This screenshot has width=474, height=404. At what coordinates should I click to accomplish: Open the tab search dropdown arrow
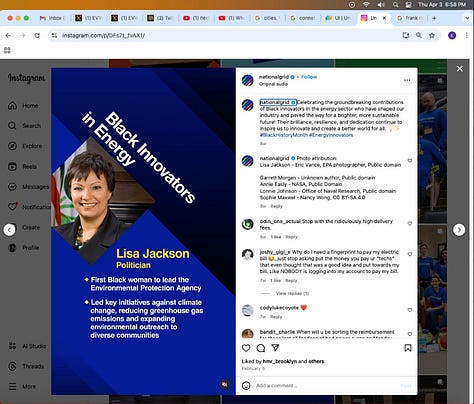coord(467,18)
